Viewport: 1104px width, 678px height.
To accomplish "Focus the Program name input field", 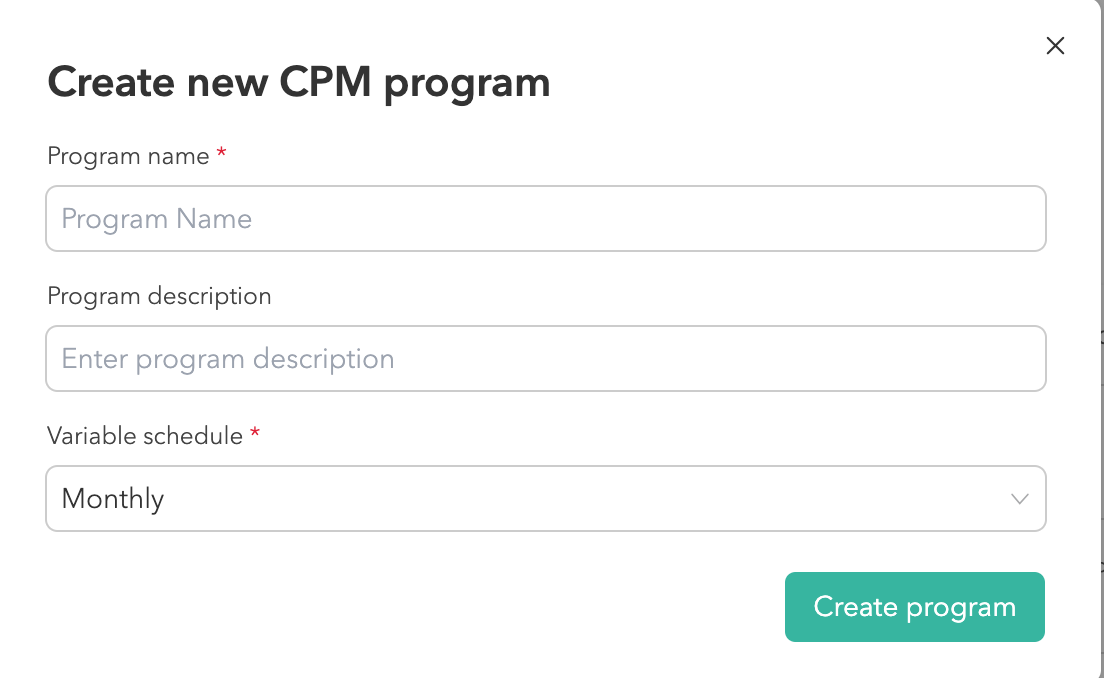I will [545, 218].
